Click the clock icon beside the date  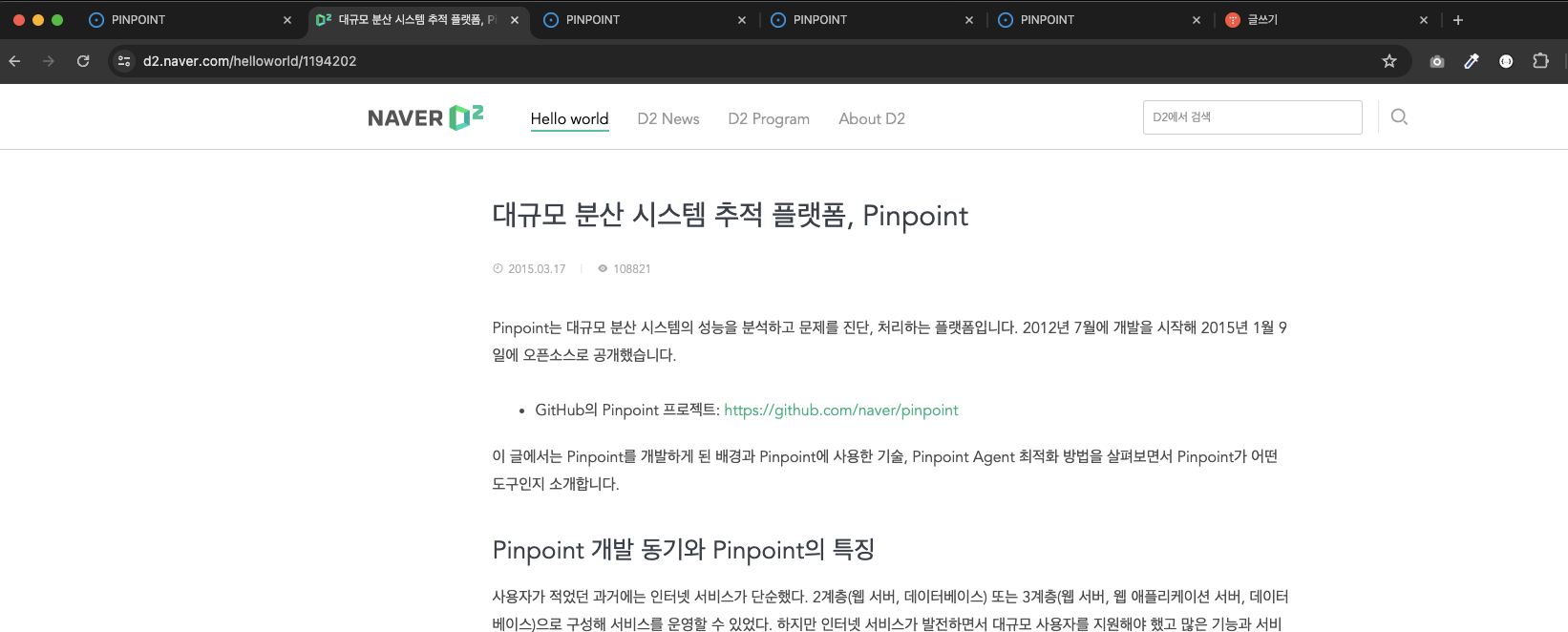pos(498,268)
